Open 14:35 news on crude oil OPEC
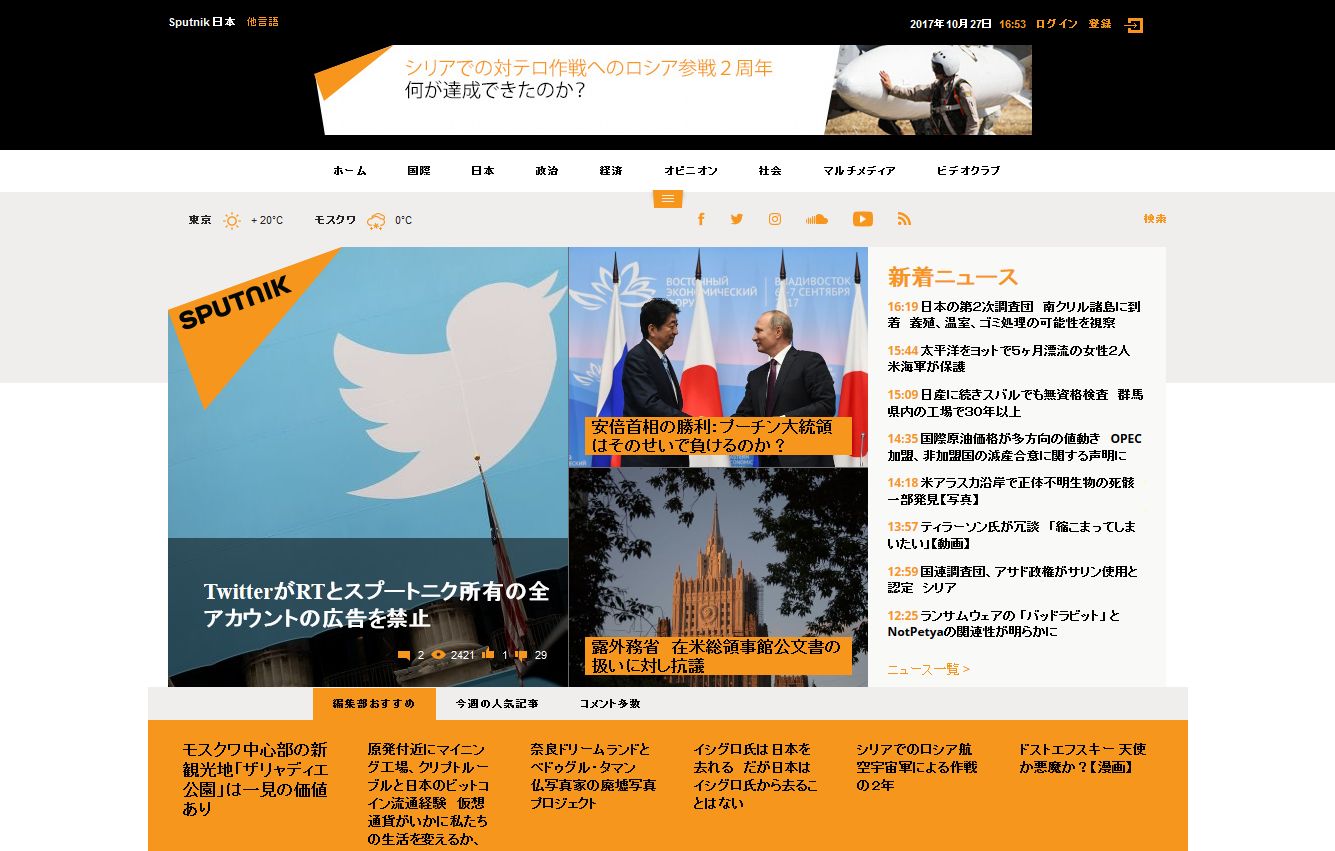This screenshot has height=851, width=1335. 1014,447
